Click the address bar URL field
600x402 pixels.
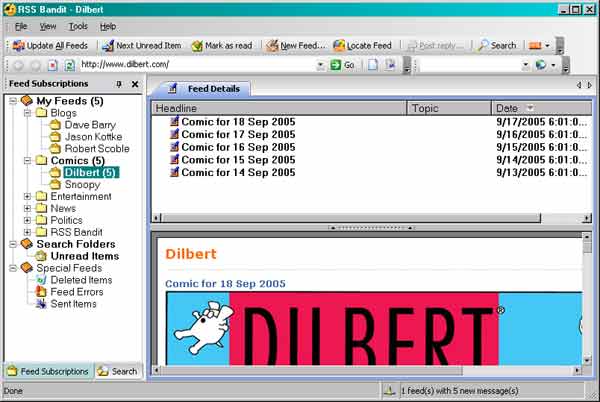[x=198, y=65]
